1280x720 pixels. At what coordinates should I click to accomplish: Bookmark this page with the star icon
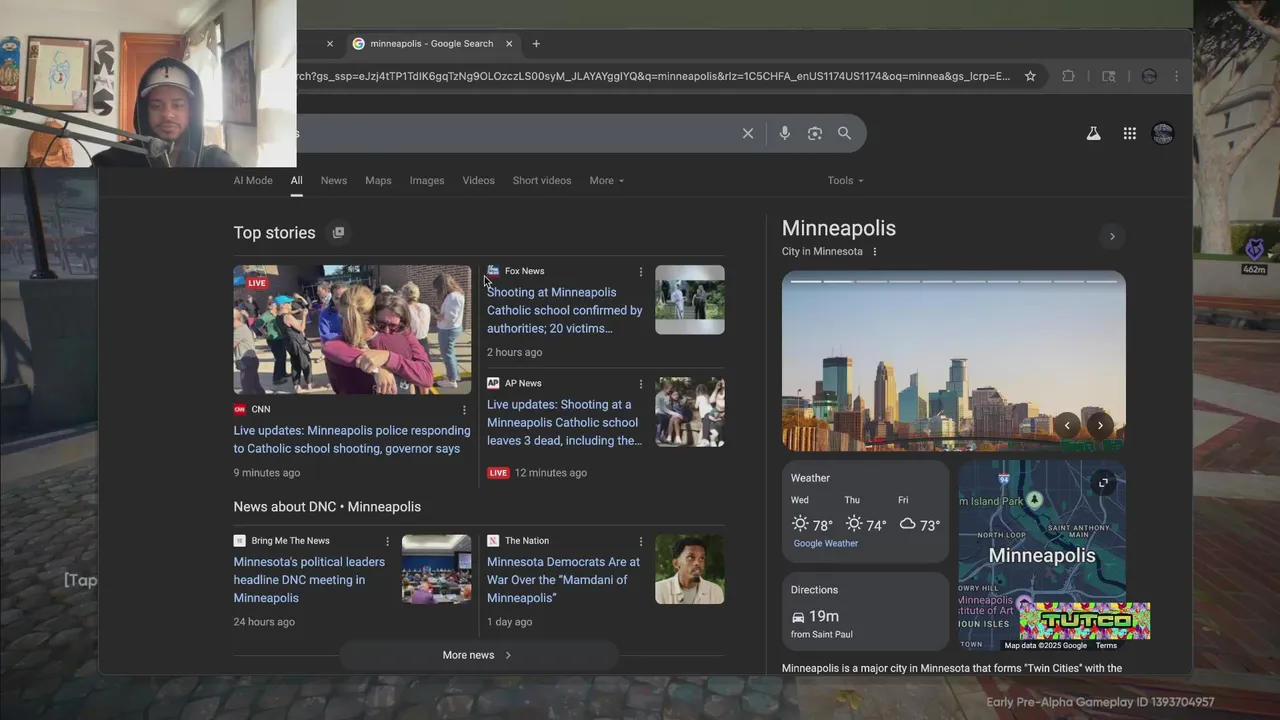1030,76
